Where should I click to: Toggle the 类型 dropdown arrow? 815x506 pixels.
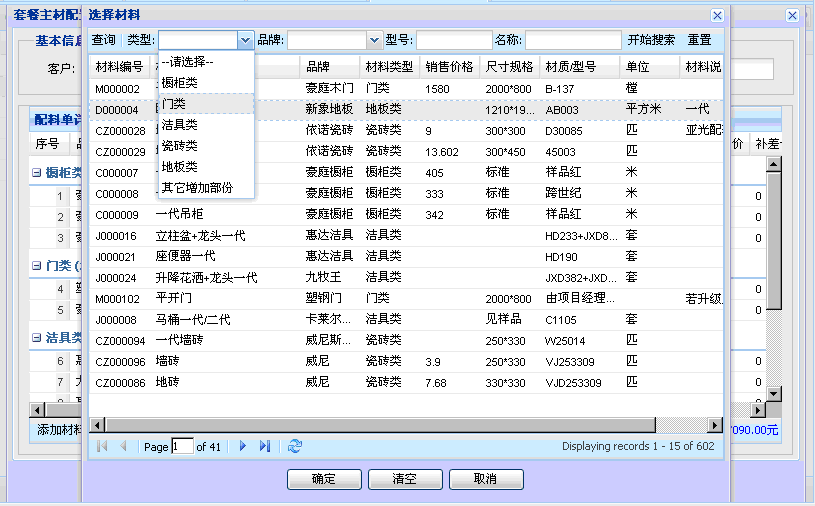click(245, 40)
